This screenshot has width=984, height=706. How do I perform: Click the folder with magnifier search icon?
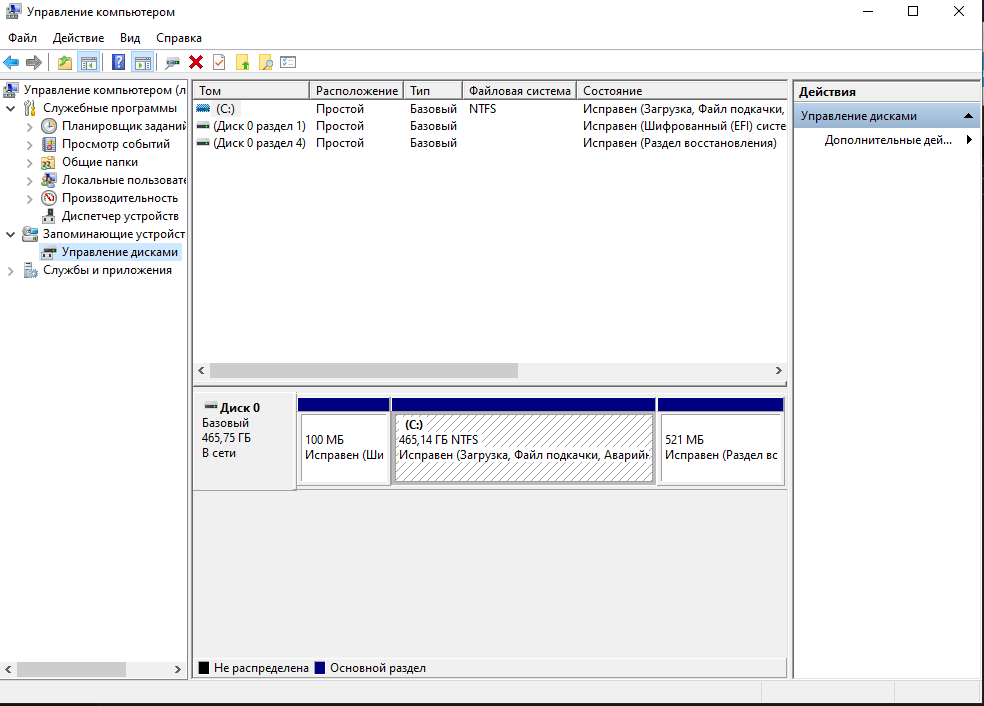(265, 62)
